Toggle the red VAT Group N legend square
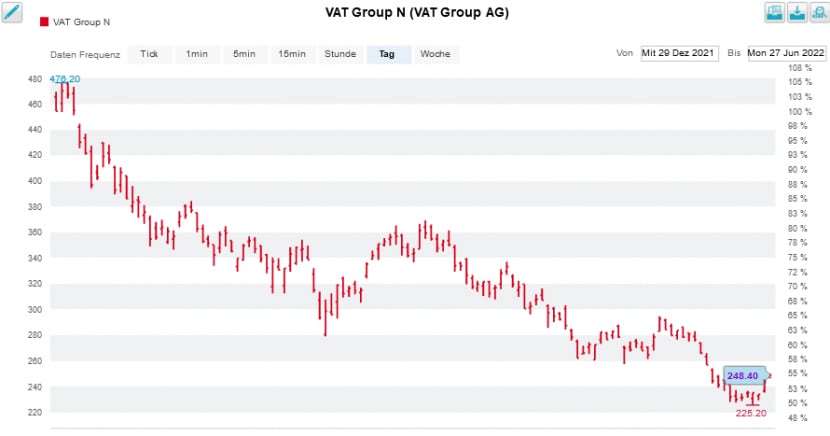The width and height of the screenshot is (830, 436). (x=44, y=22)
